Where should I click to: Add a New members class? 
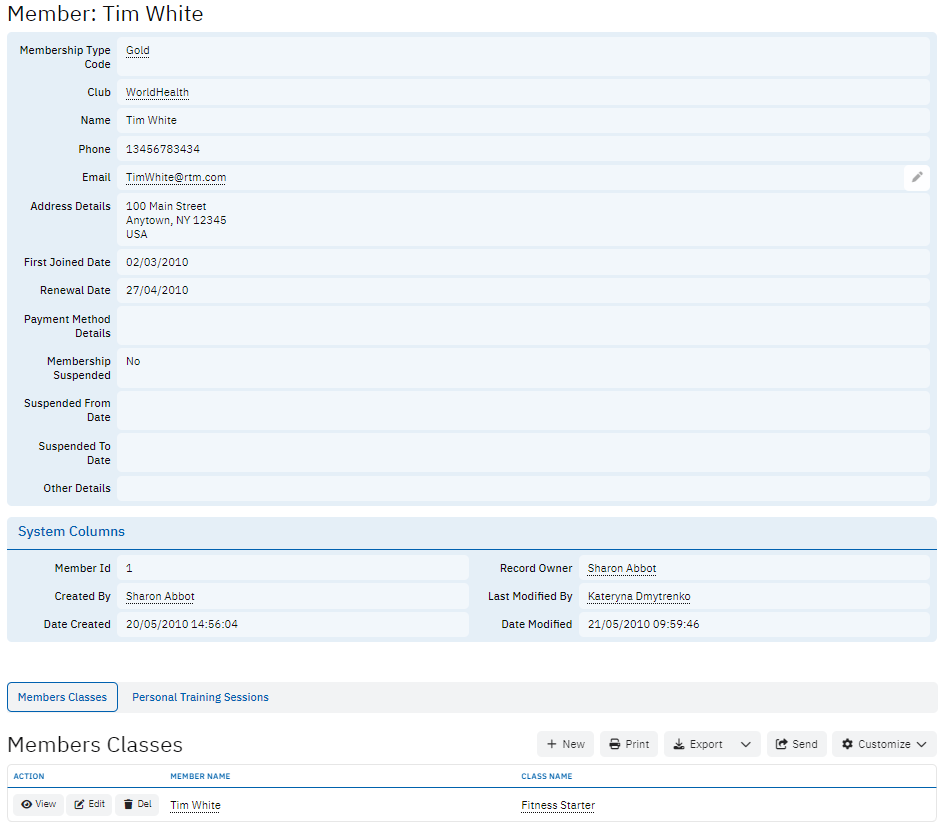[565, 744]
